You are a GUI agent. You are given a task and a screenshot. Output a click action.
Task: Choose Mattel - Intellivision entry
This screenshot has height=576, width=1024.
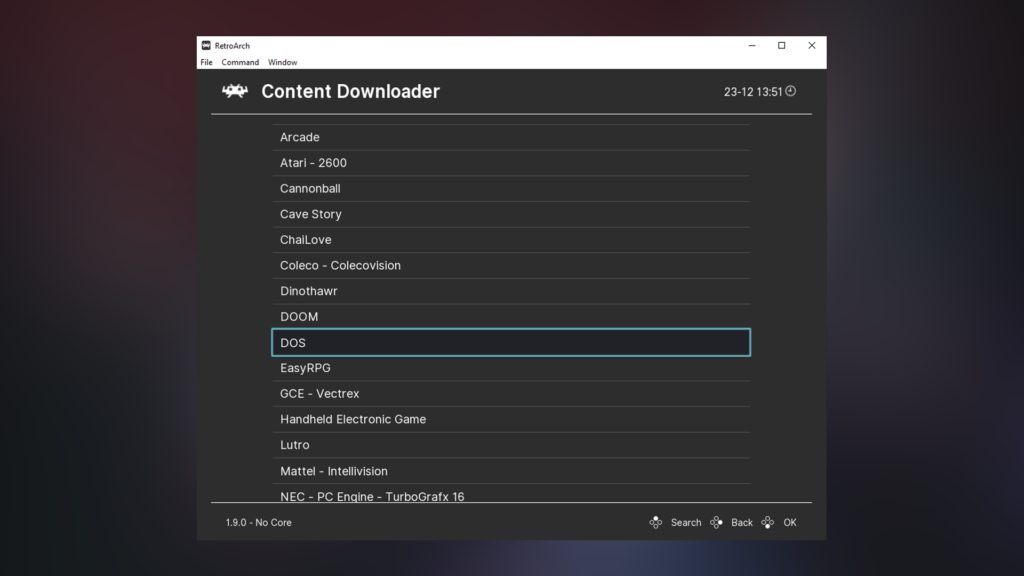(x=511, y=471)
